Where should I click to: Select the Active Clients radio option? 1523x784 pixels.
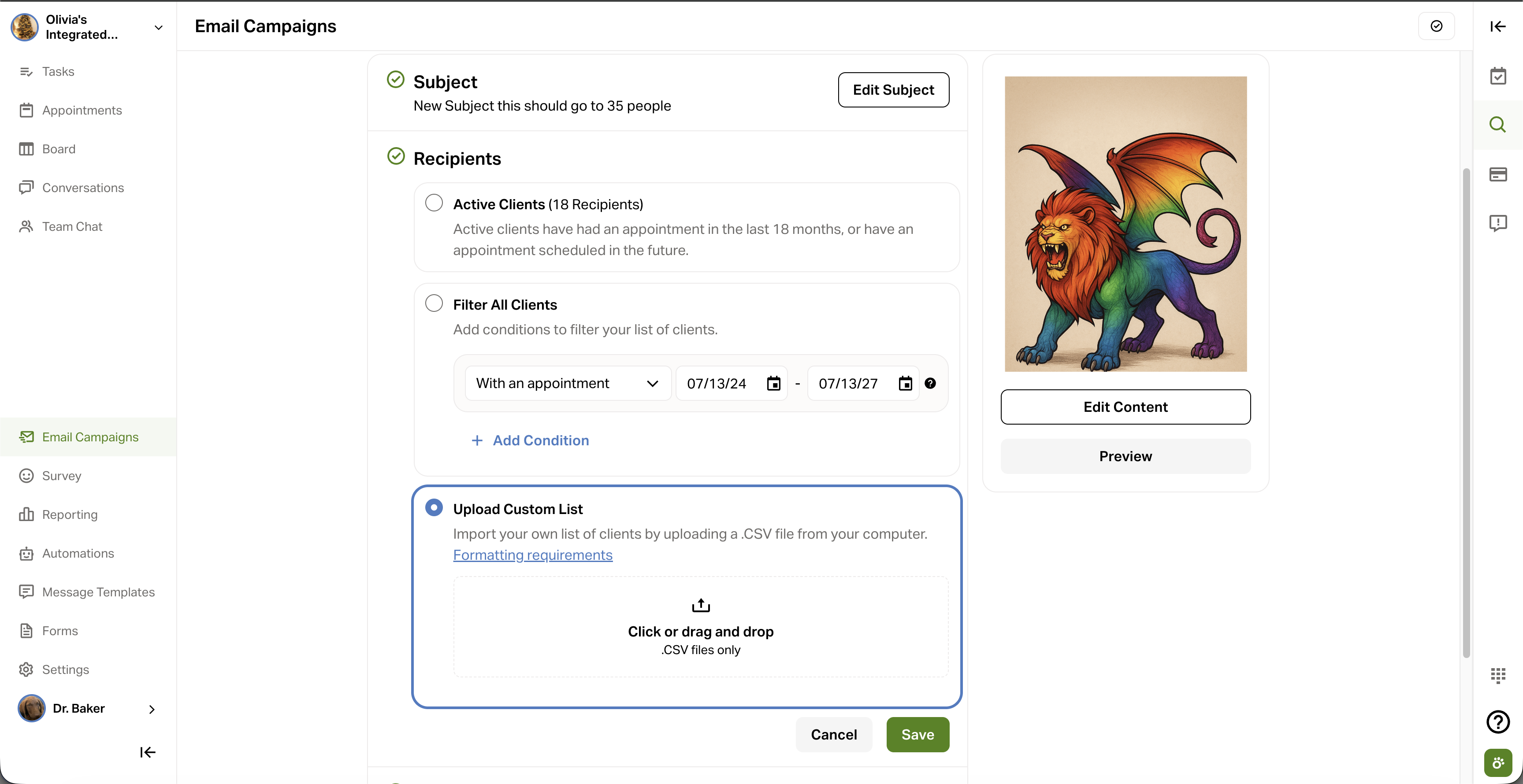pyautogui.click(x=434, y=203)
